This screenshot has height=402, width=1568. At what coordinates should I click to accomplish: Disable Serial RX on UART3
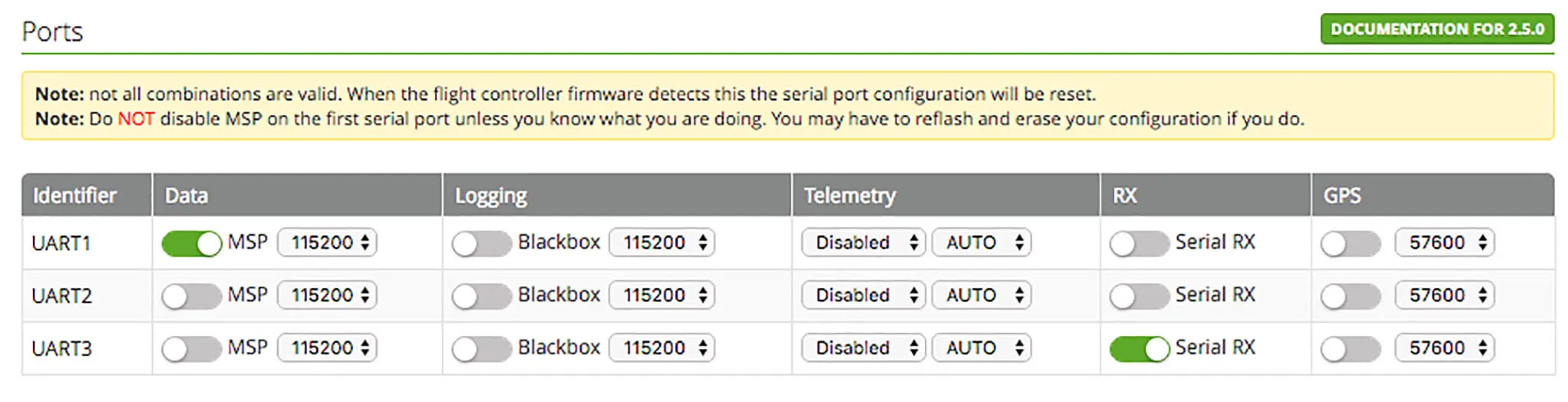(1138, 349)
